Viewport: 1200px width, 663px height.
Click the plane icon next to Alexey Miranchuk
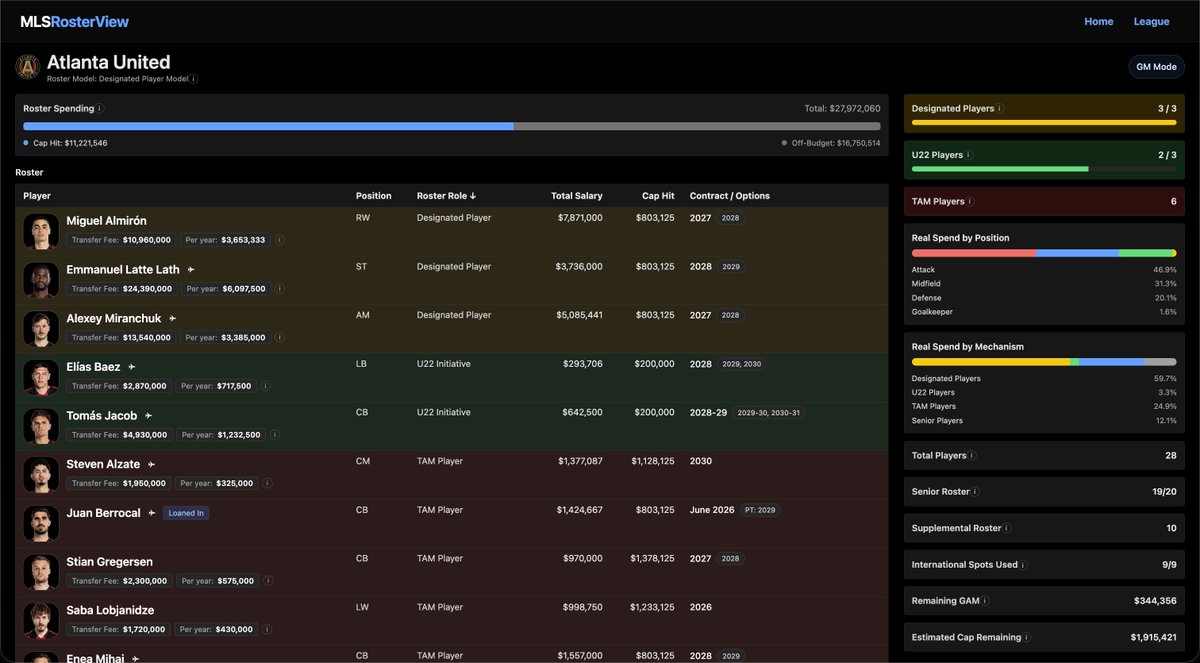172,318
